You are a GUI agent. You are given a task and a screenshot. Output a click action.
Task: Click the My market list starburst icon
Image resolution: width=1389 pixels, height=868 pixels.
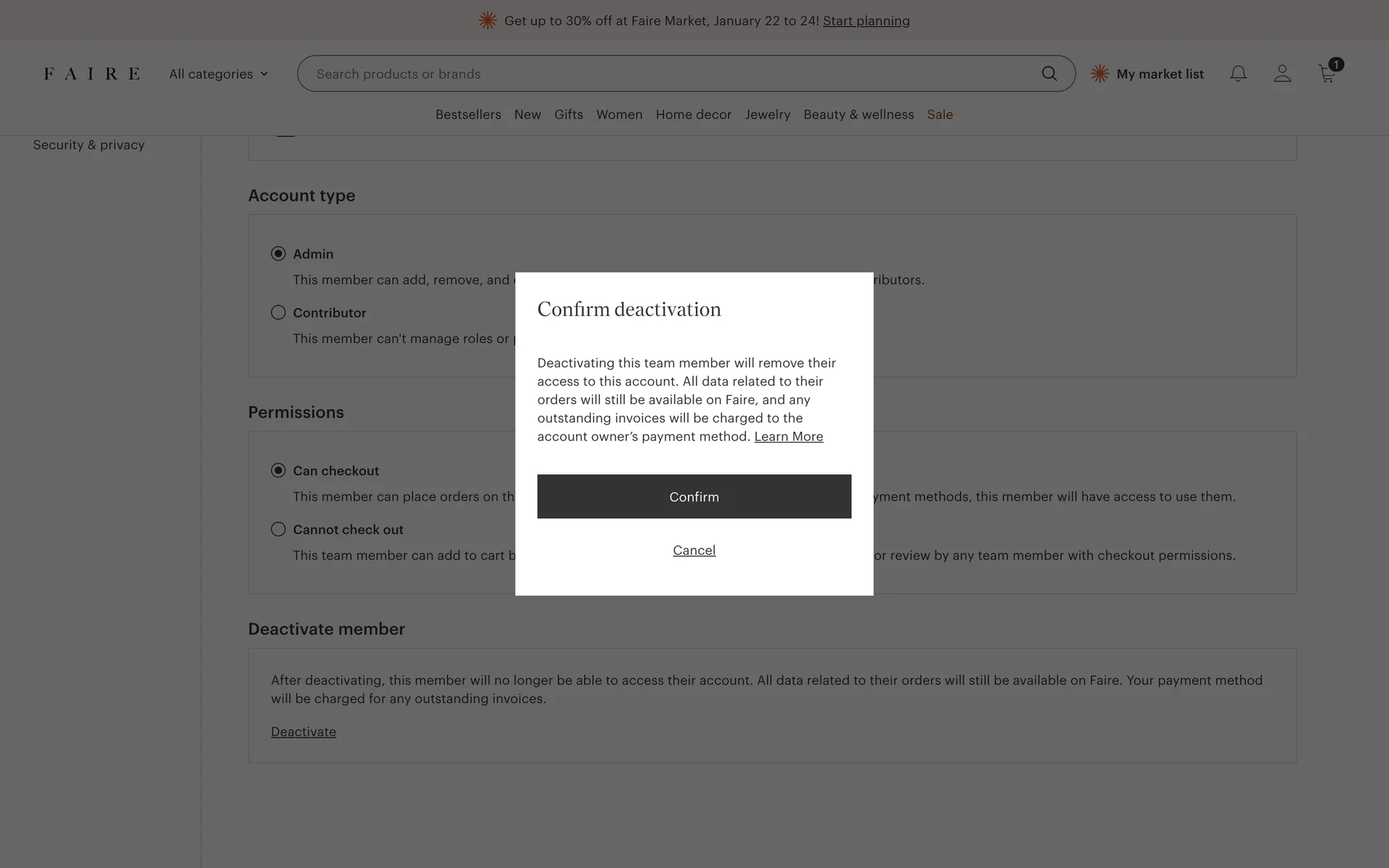1100,74
